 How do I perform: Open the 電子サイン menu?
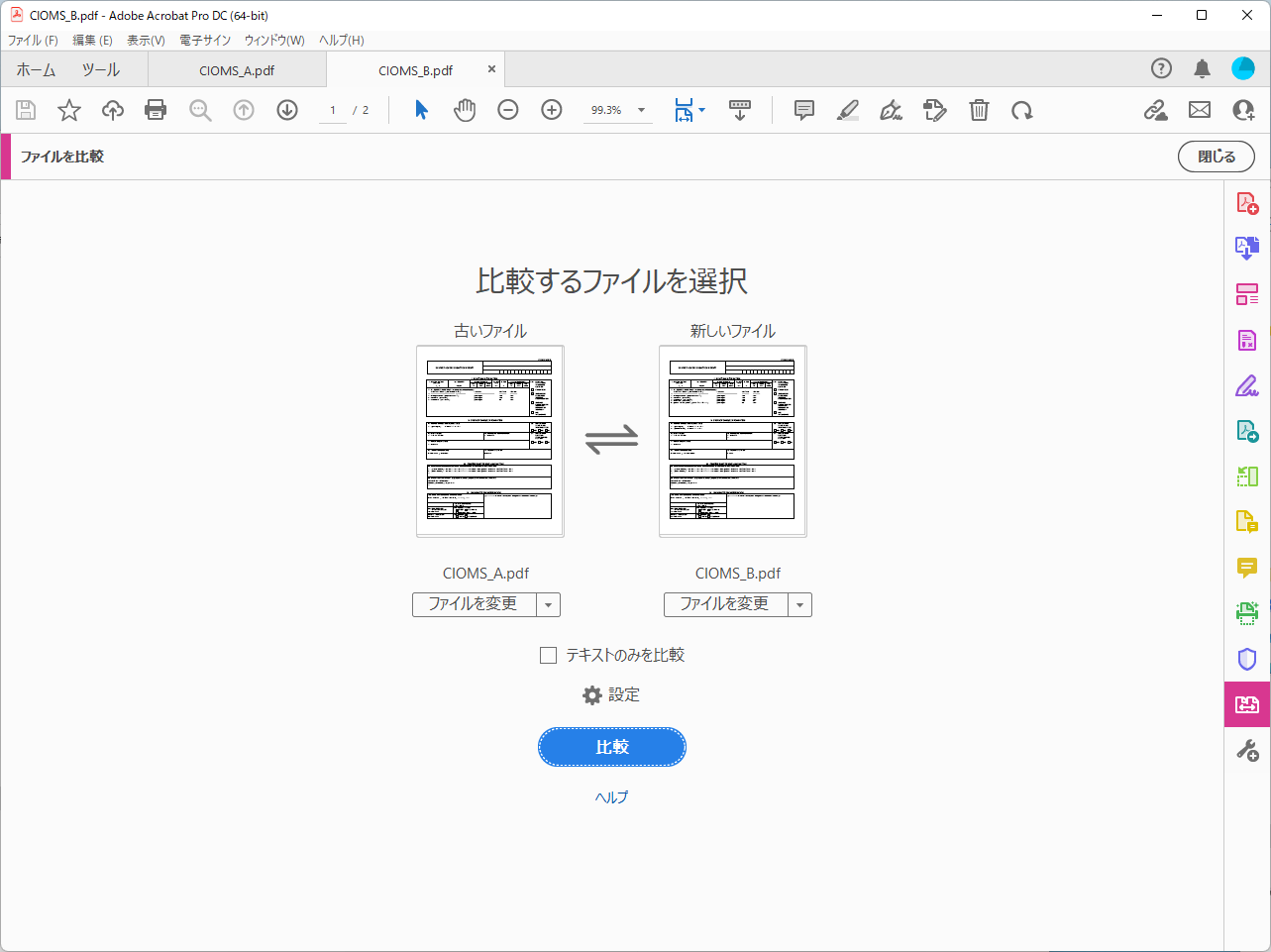[x=205, y=41]
